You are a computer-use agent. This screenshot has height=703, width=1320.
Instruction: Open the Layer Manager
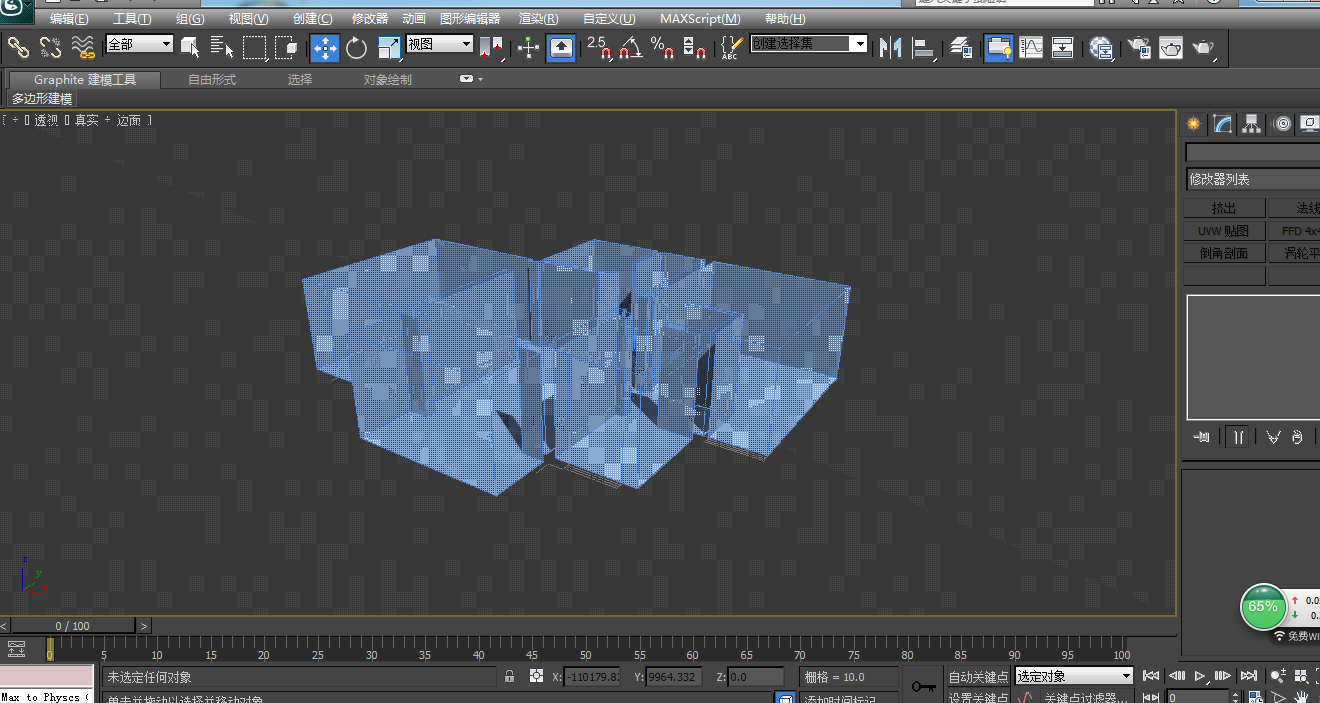click(x=961, y=46)
